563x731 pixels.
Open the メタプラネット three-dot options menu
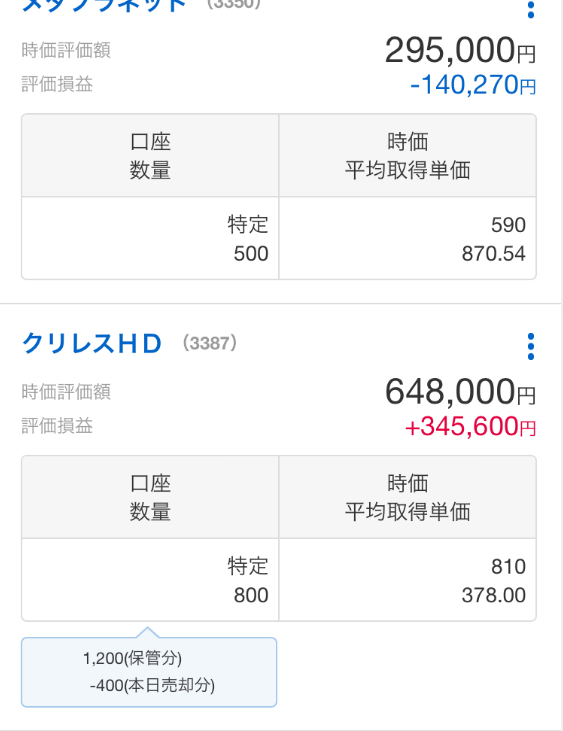click(x=530, y=8)
